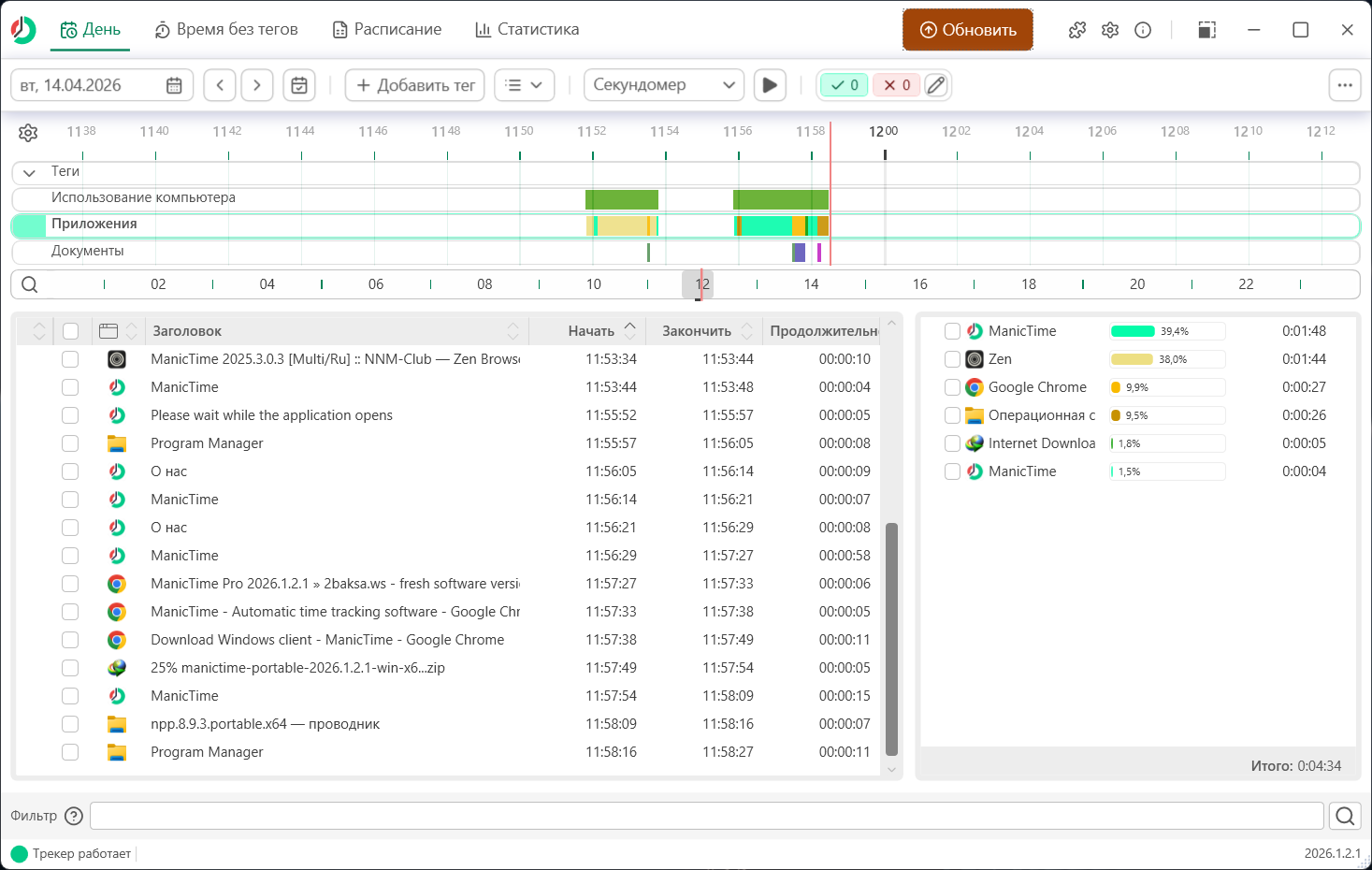This screenshot has width=1372, height=870.
Task: Click the folder icon of the npp.8.9.3.portable row
Action: click(x=117, y=724)
